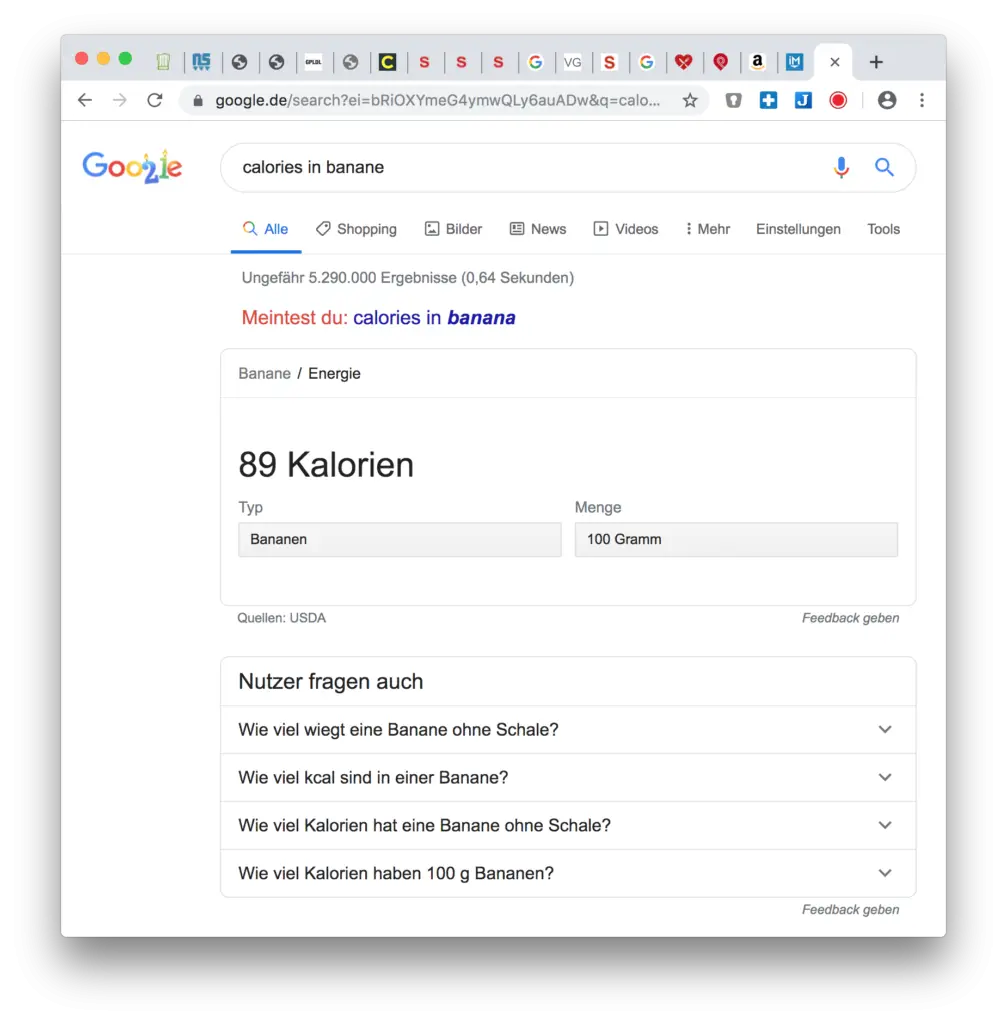This screenshot has height=1024, width=1007.
Task: Open Chrome's three-dot menu
Action: coord(922,100)
